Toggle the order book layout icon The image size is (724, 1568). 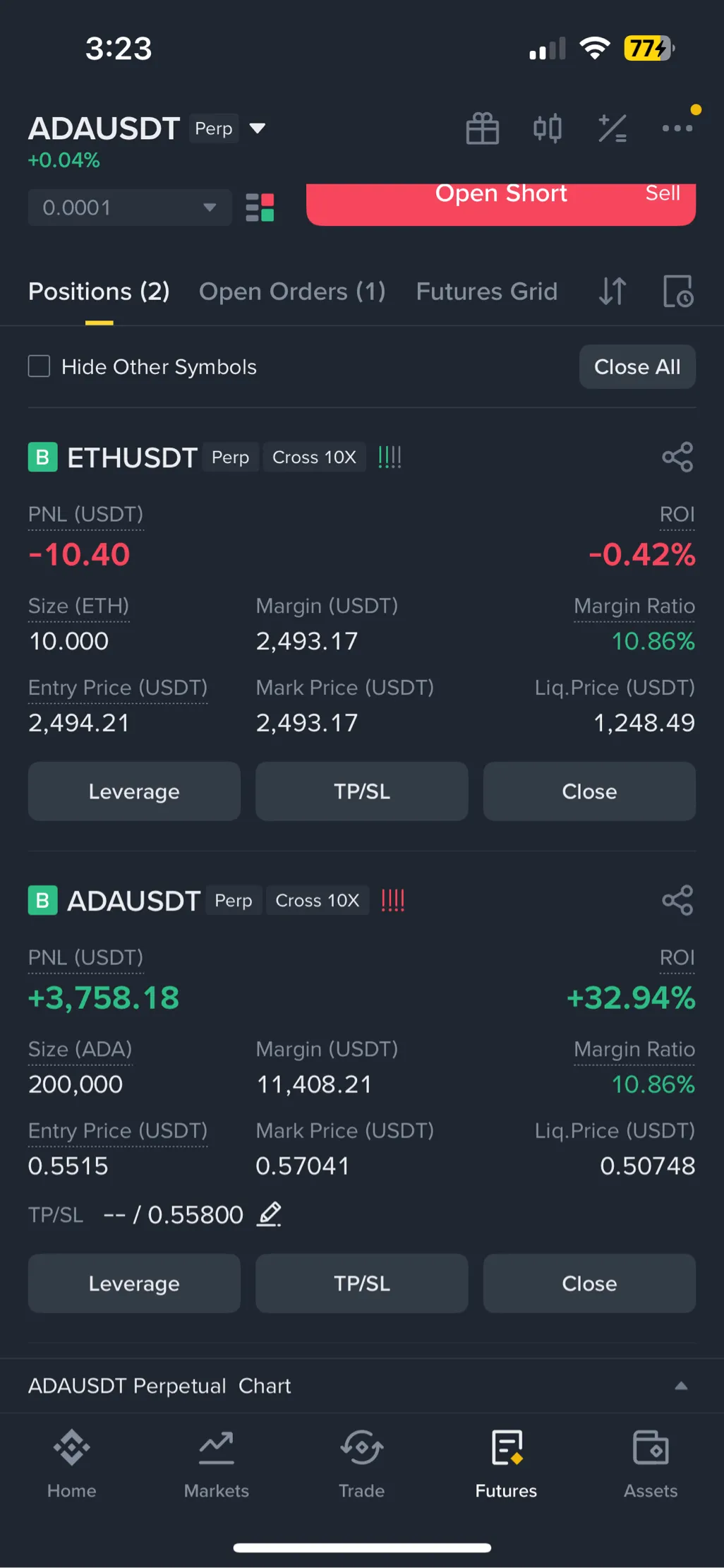coord(260,208)
